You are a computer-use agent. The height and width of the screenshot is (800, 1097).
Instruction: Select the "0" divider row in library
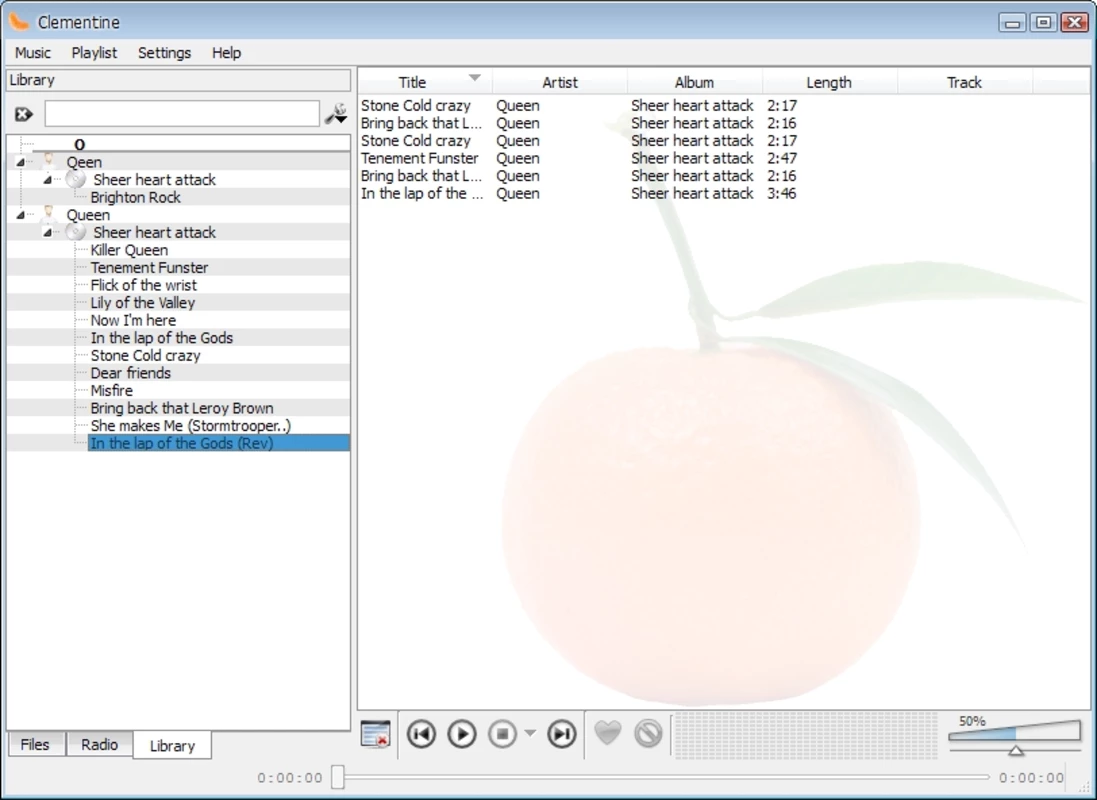point(178,144)
